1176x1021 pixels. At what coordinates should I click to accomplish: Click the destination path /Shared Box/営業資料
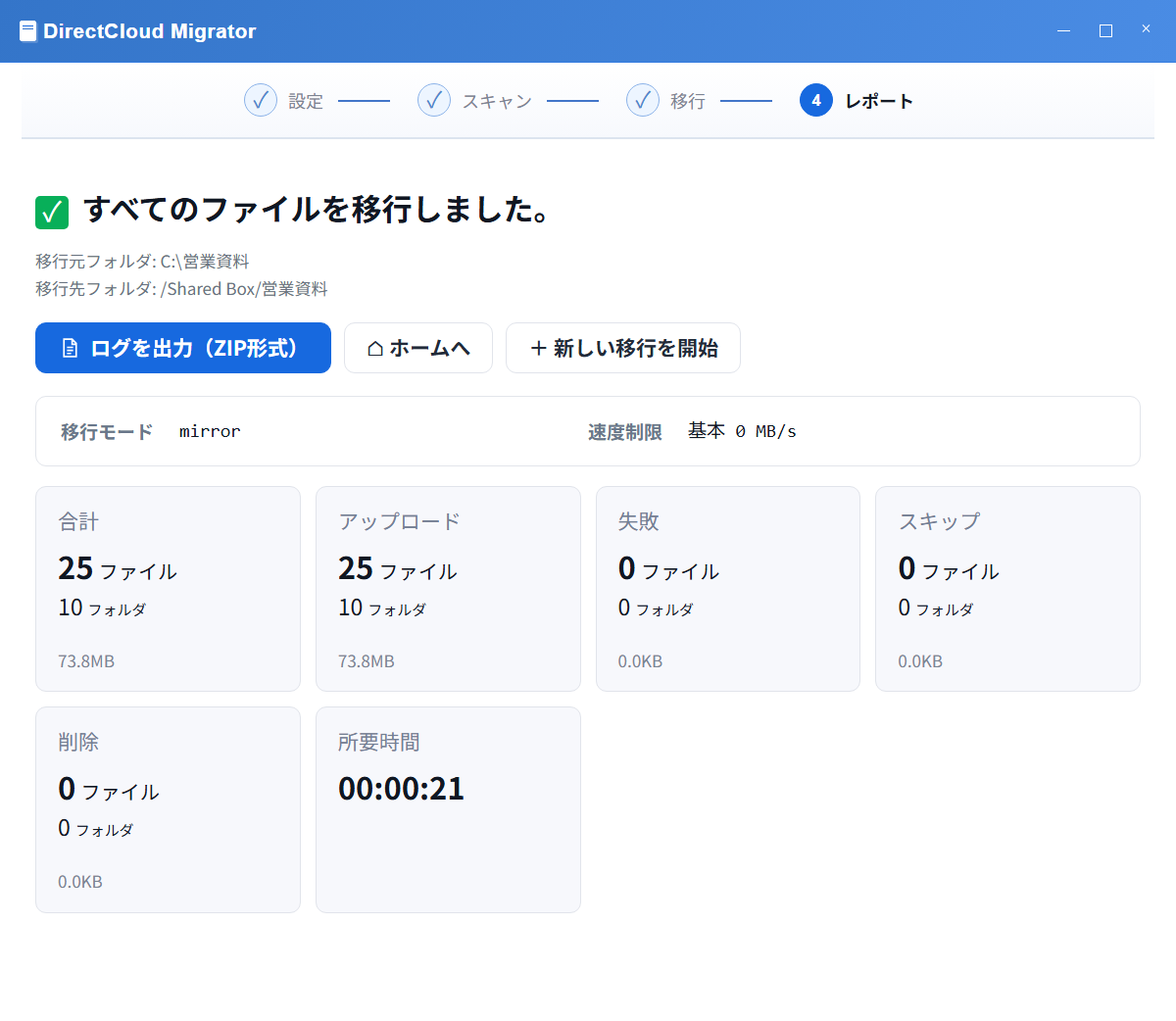click(x=244, y=289)
